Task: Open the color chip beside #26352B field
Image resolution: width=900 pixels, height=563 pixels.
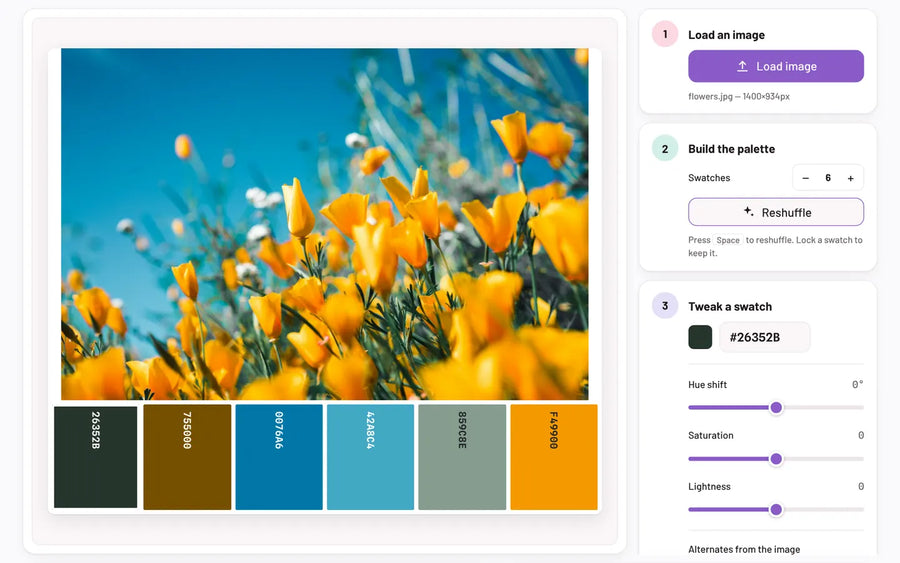Action: tap(700, 337)
